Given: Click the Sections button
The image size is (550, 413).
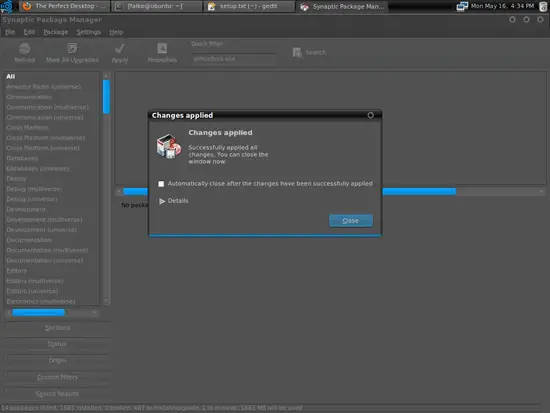Looking at the screenshot, I should [58, 328].
